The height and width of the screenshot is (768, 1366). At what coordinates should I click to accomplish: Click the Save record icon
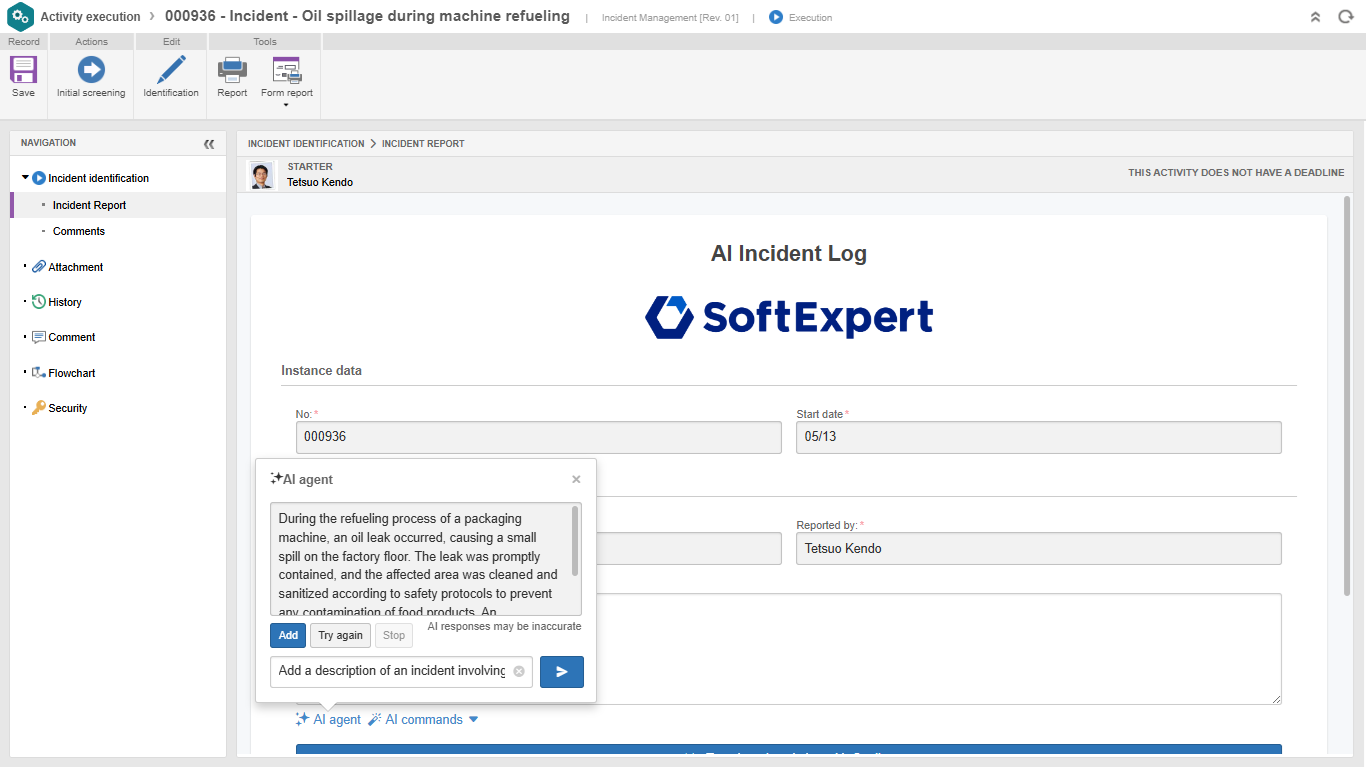point(23,70)
